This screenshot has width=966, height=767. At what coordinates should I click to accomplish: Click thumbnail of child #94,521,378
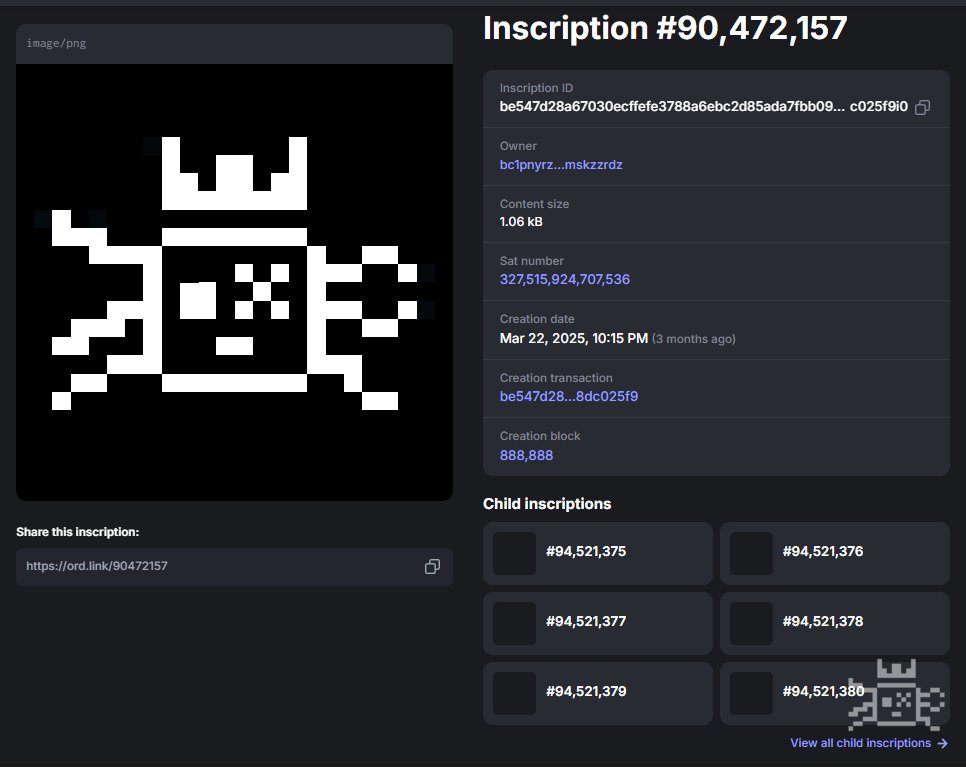[751, 623]
